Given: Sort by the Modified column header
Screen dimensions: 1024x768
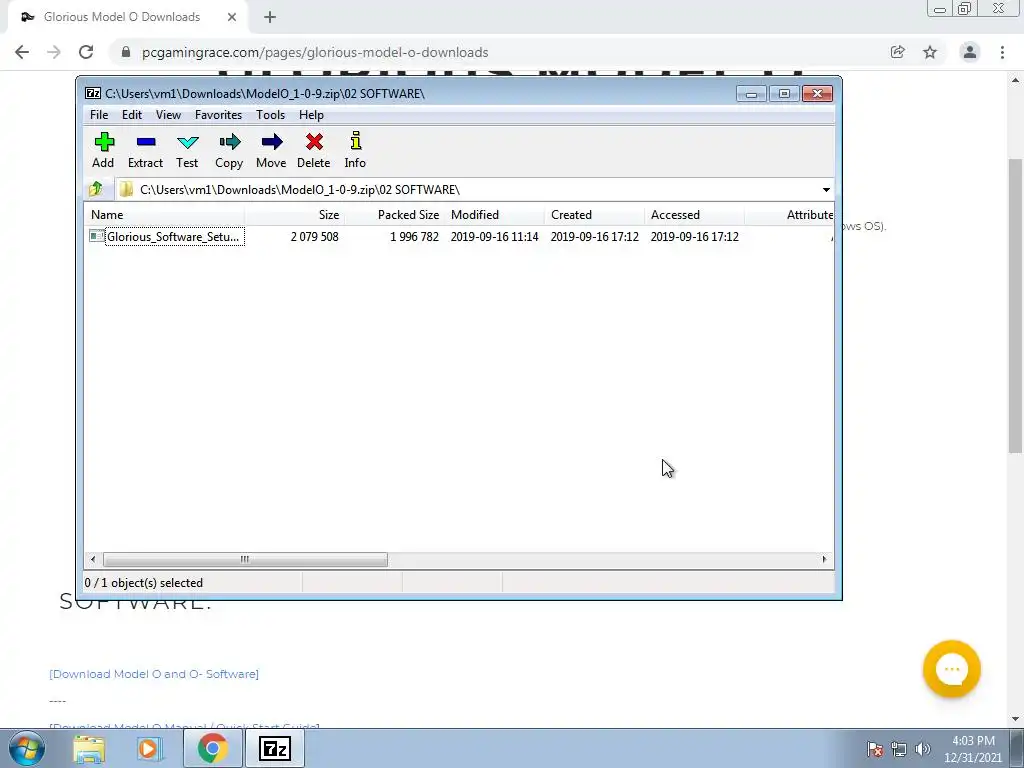Looking at the screenshot, I should (x=494, y=215).
